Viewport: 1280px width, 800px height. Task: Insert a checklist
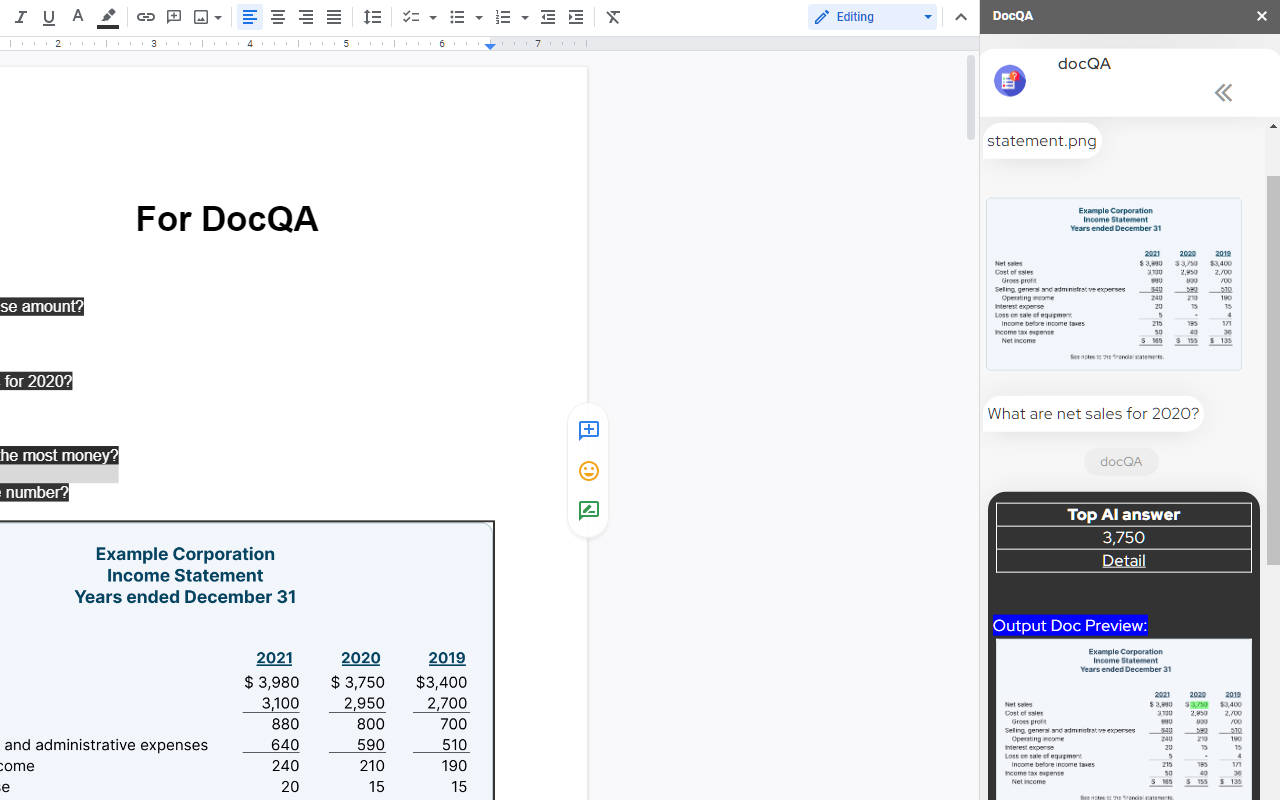pos(411,17)
